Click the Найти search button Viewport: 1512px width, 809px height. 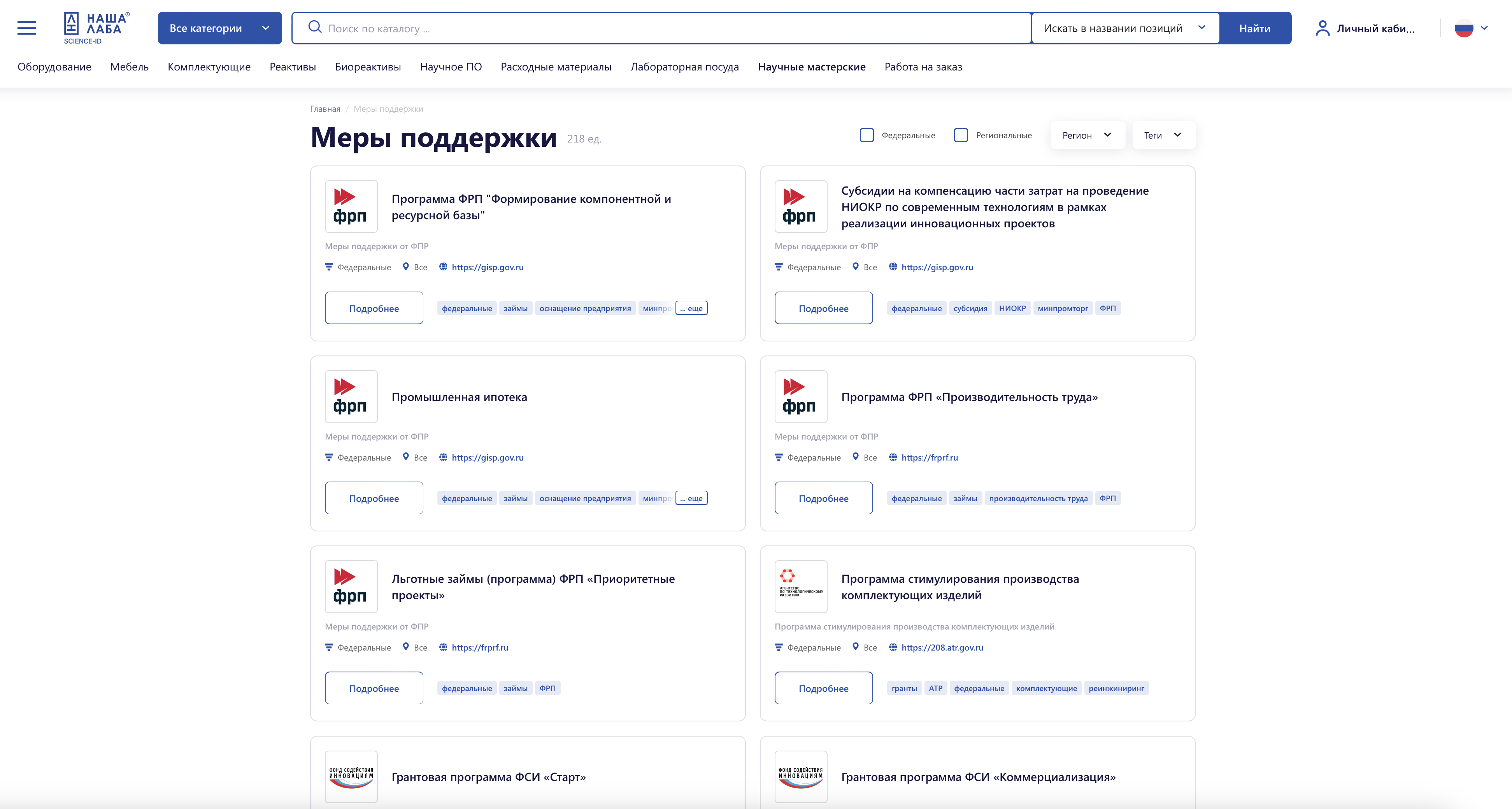point(1255,28)
